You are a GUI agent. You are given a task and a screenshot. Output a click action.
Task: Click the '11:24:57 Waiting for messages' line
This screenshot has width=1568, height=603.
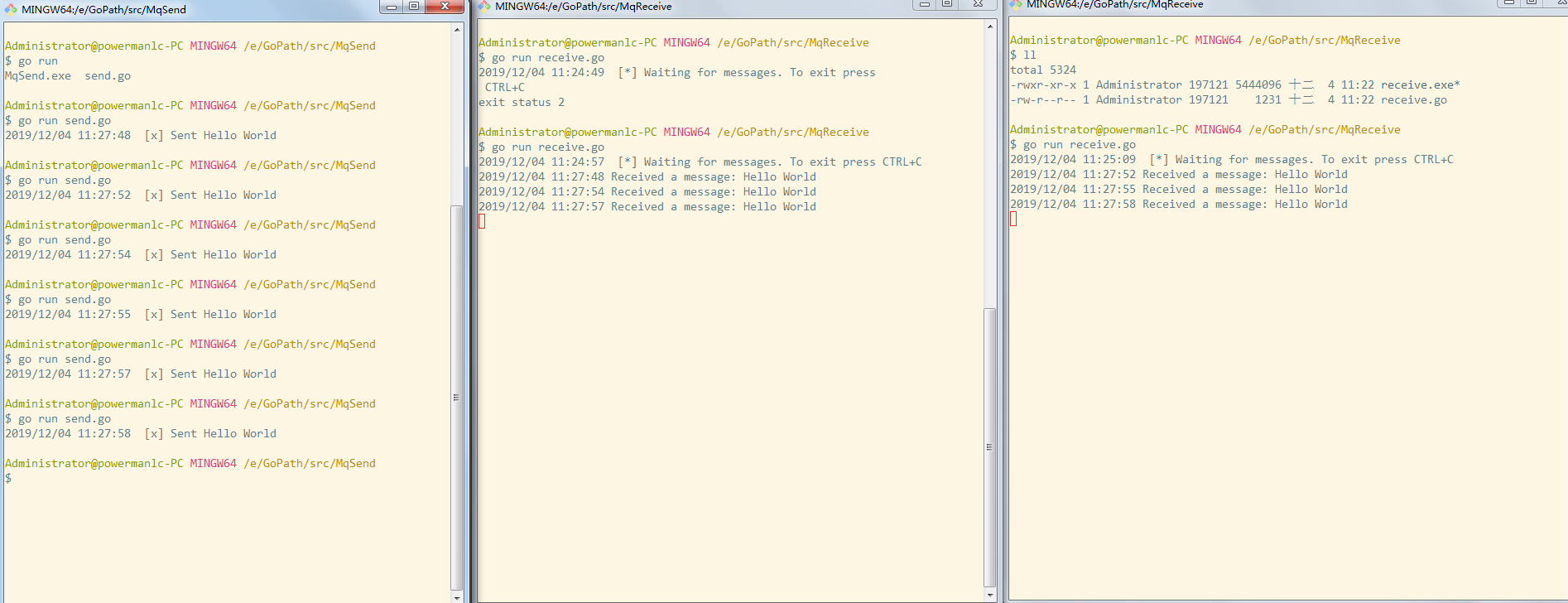tap(700, 162)
